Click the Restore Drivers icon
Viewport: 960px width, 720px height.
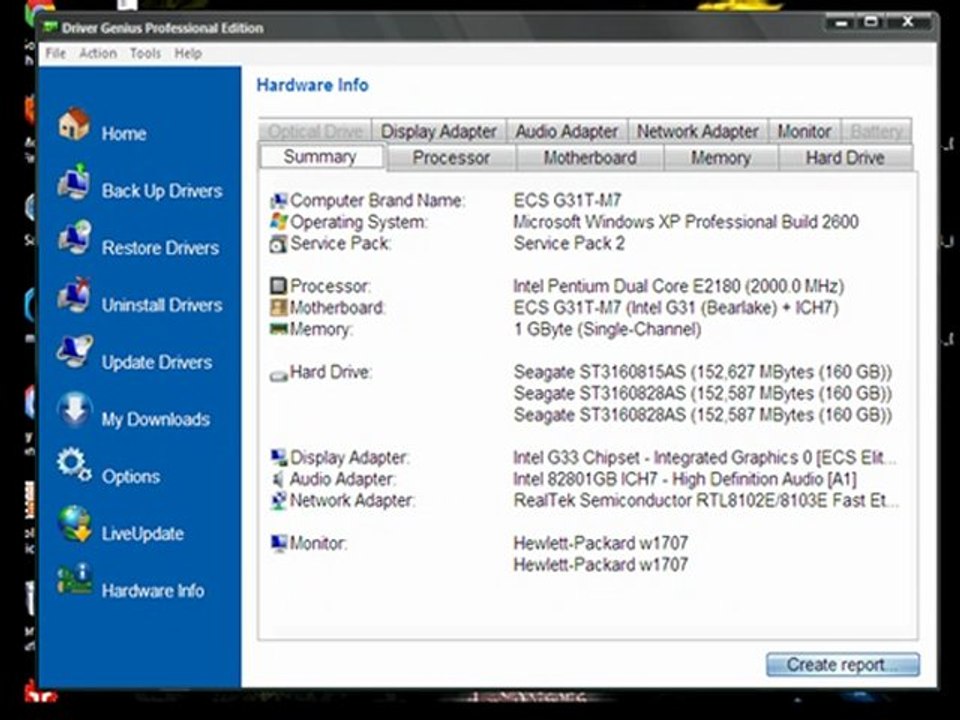(x=74, y=238)
